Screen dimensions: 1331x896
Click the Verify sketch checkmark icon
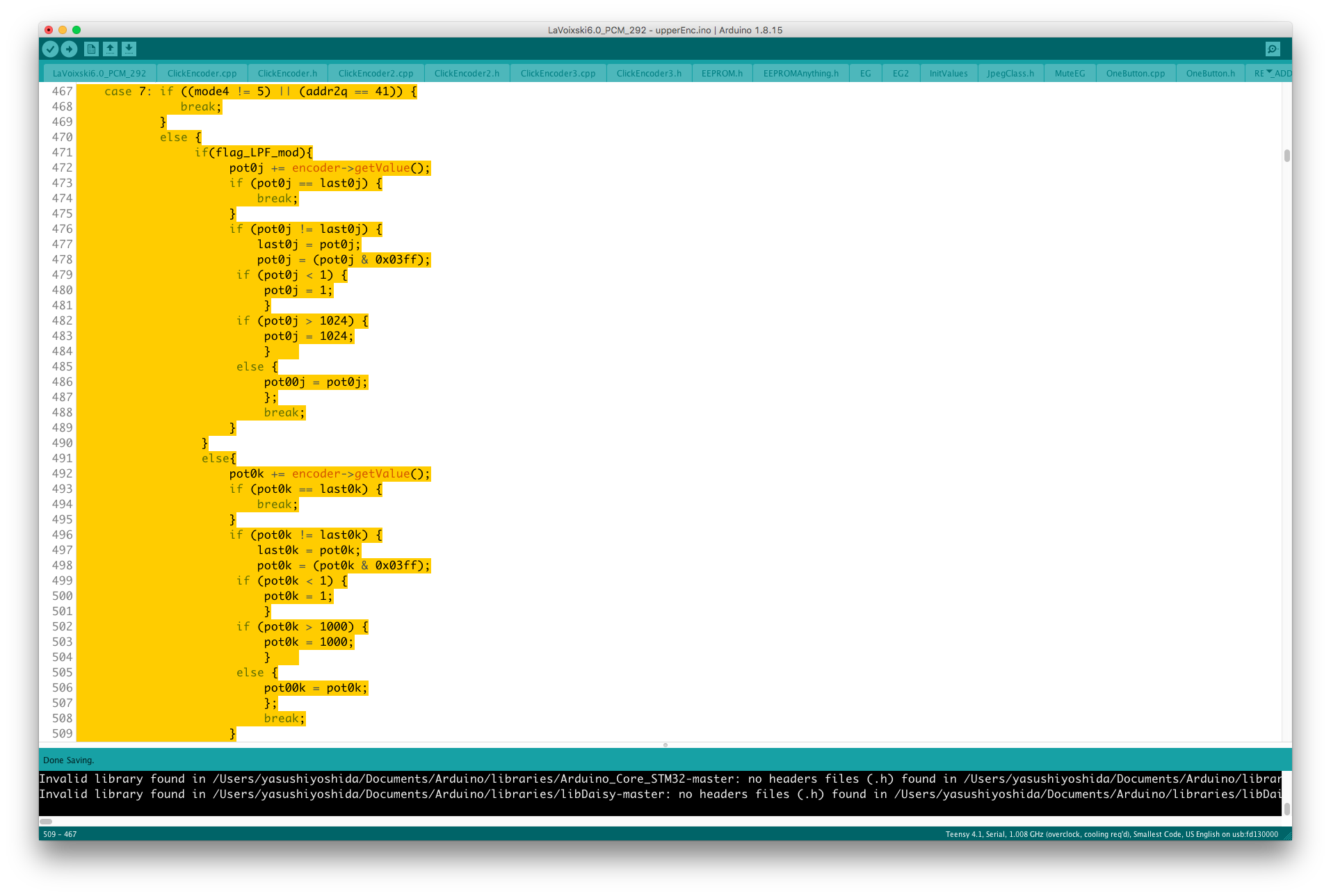click(x=50, y=49)
